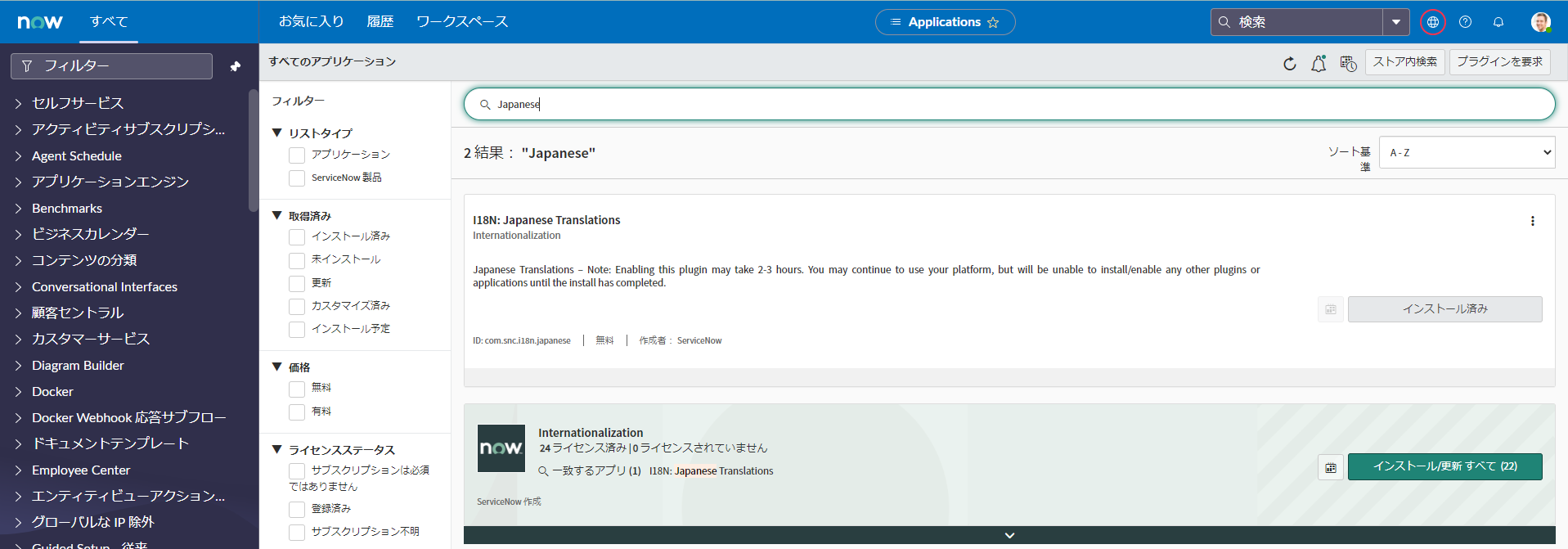The width and height of the screenshot is (1568, 549).
Task: Click the ストア内検索 button
Action: point(1405,62)
